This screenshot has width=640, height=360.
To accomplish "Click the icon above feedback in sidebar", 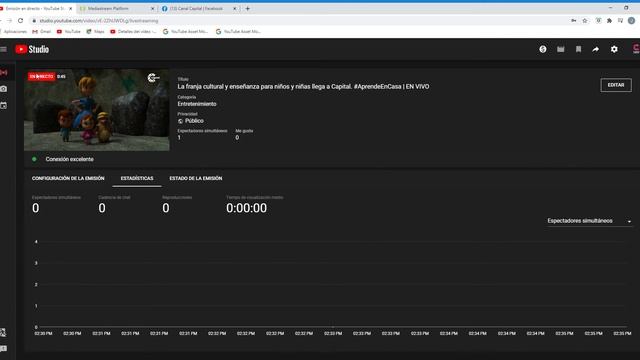I will [3, 332].
